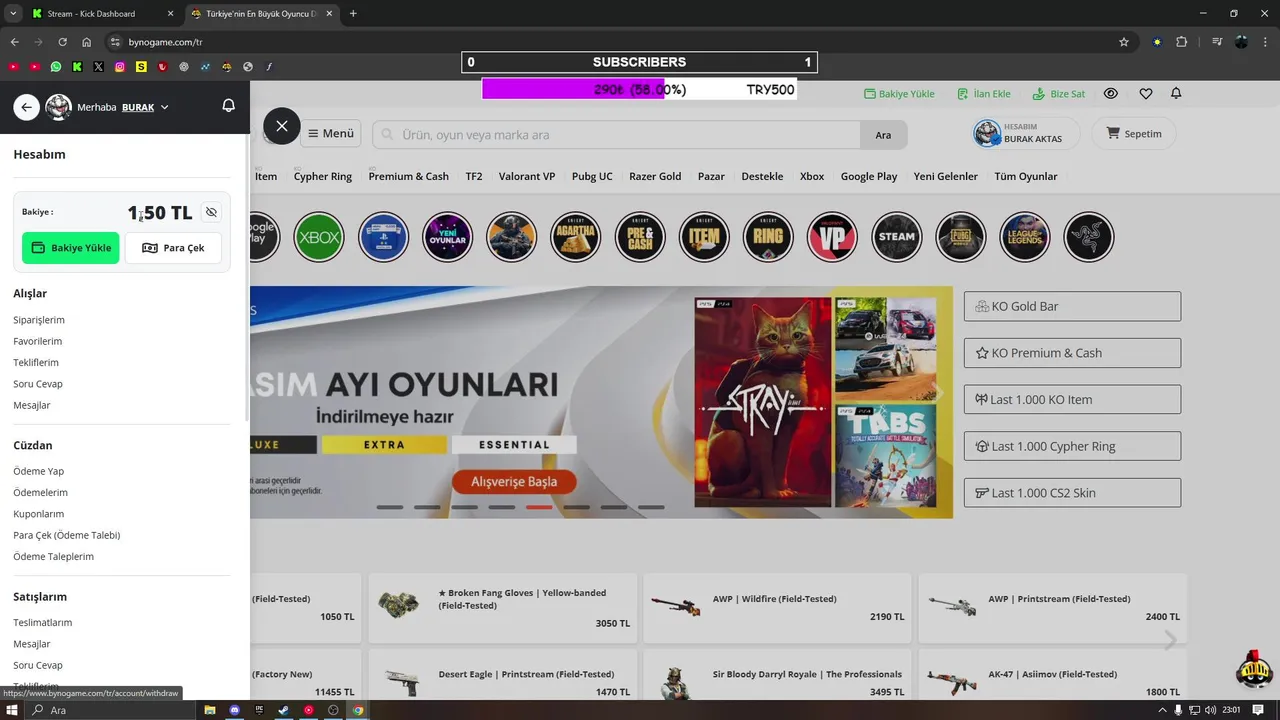This screenshot has width=1280, height=720.
Task: Click the KO Gold Bar button
Action: (x=1072, y=306)
